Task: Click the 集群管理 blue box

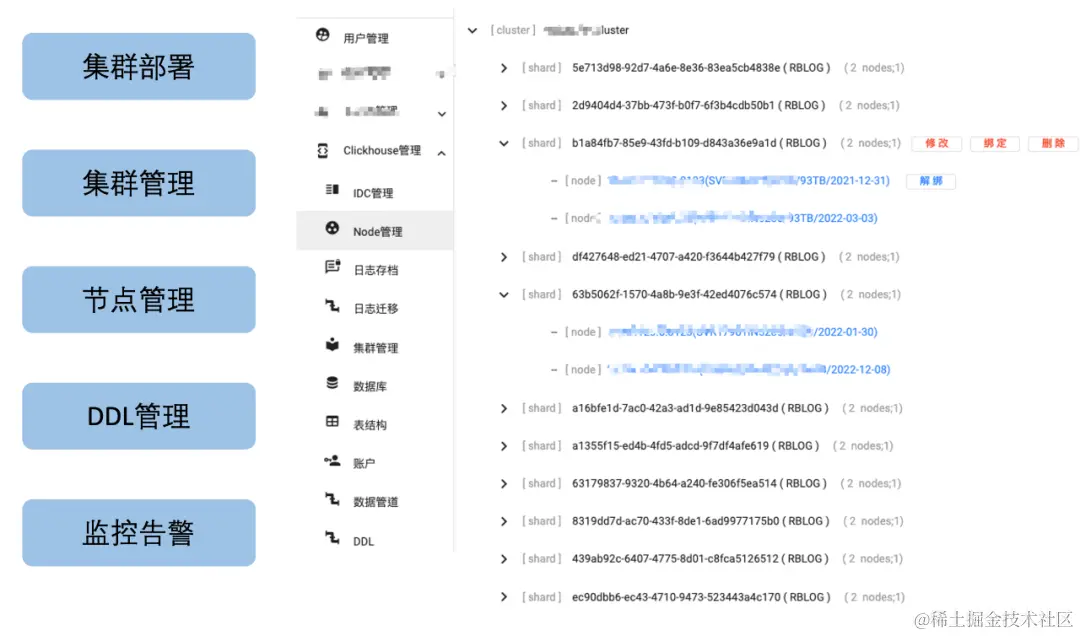Action: 139,183
